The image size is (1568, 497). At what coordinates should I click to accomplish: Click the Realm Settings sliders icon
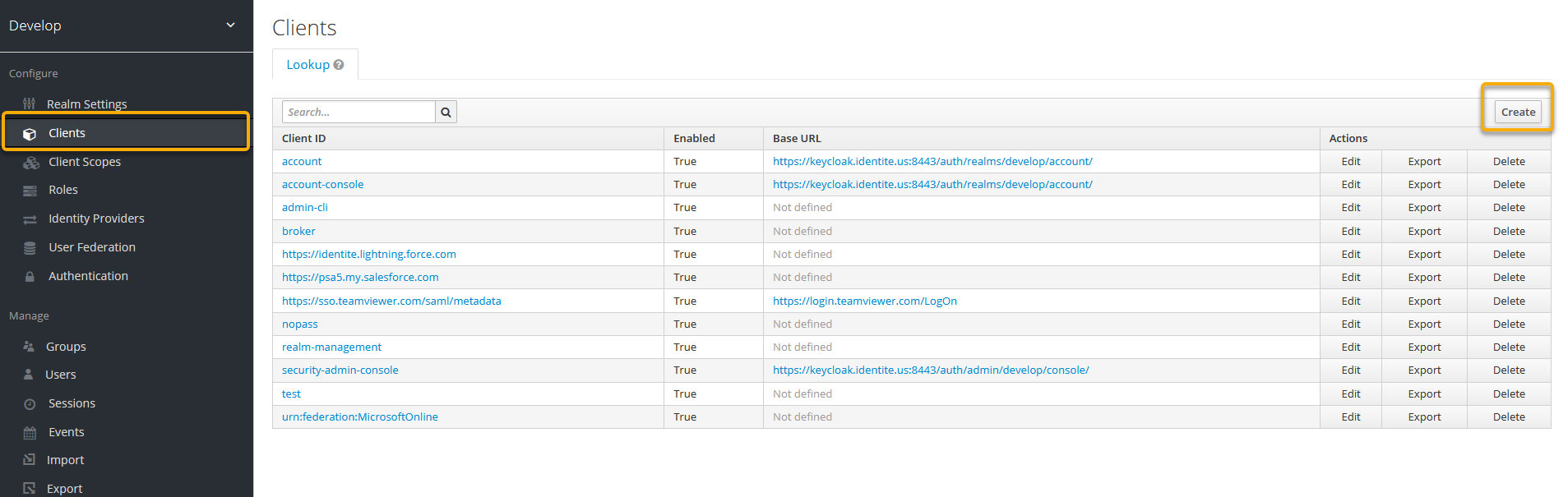(30, 104)
